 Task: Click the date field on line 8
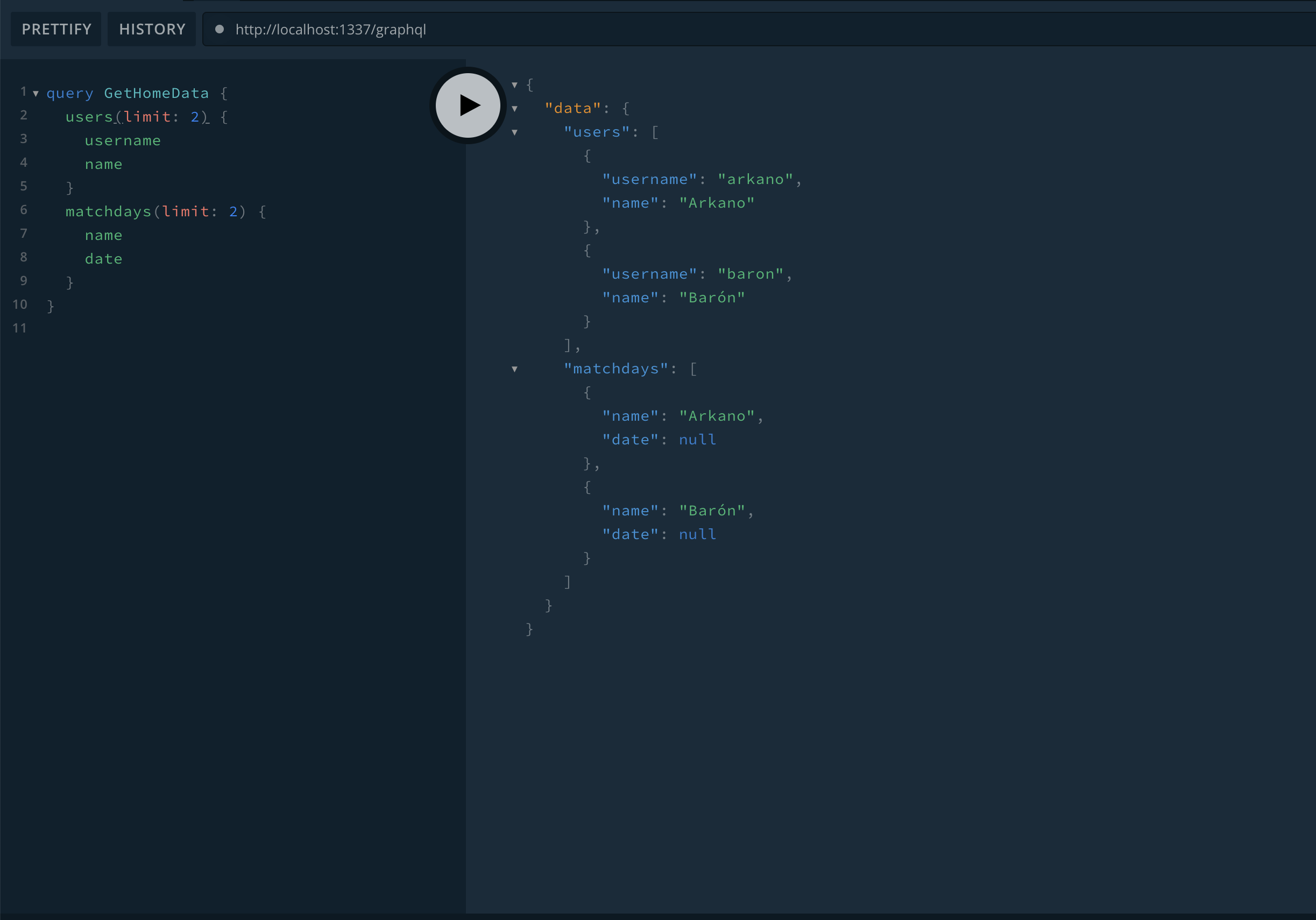(104, 259)
